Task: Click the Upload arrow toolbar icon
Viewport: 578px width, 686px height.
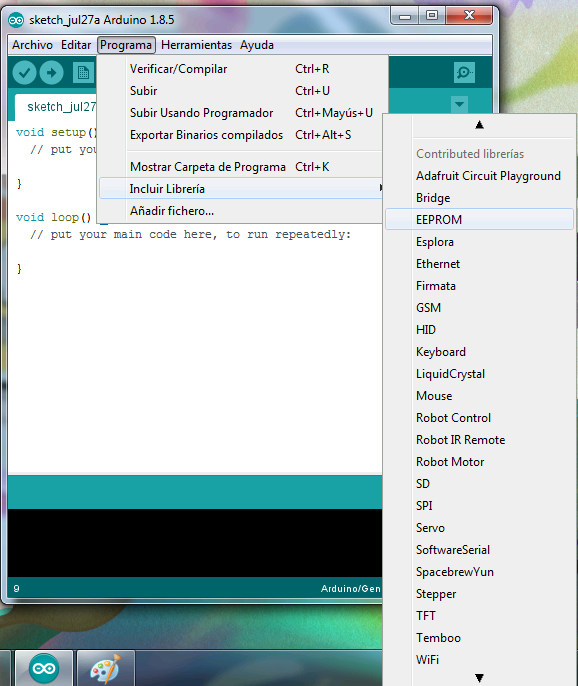Action: point(52,73)
